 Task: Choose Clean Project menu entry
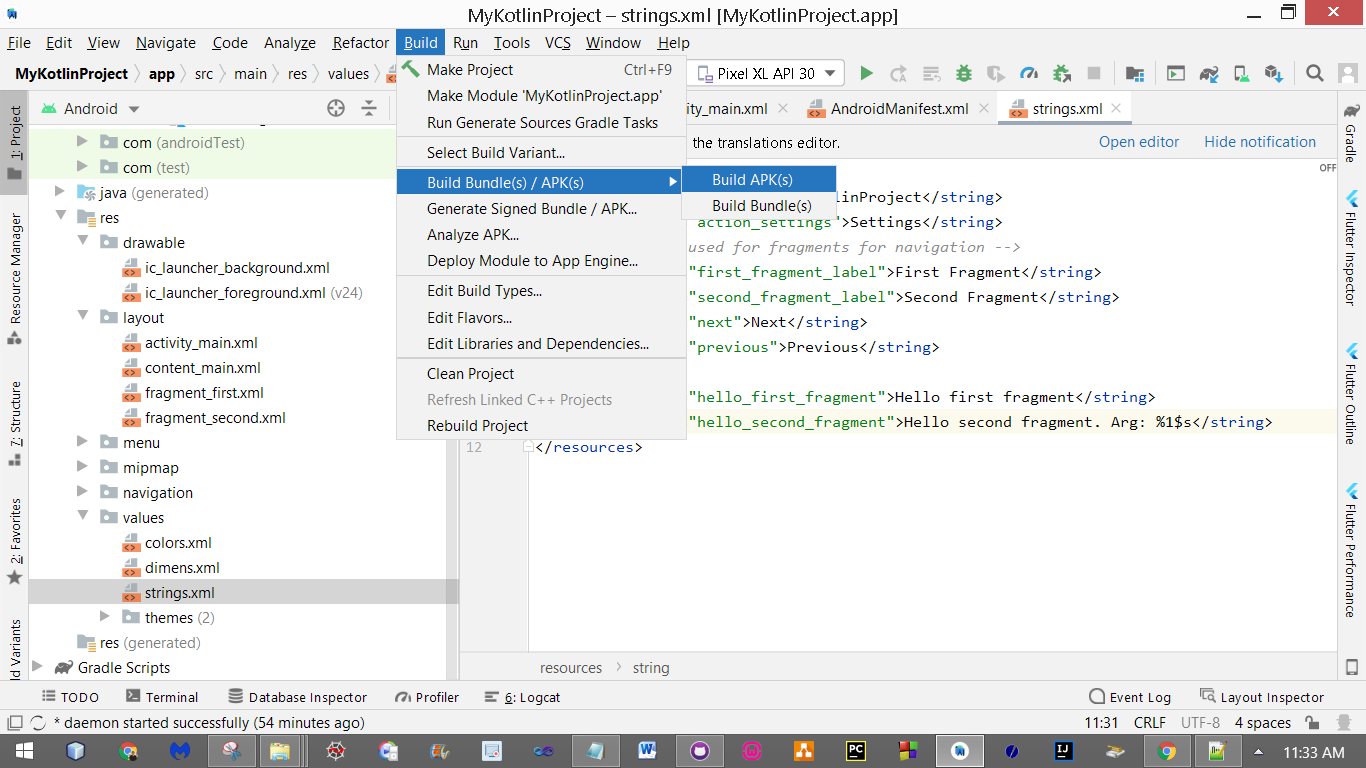tap(541, 374)
